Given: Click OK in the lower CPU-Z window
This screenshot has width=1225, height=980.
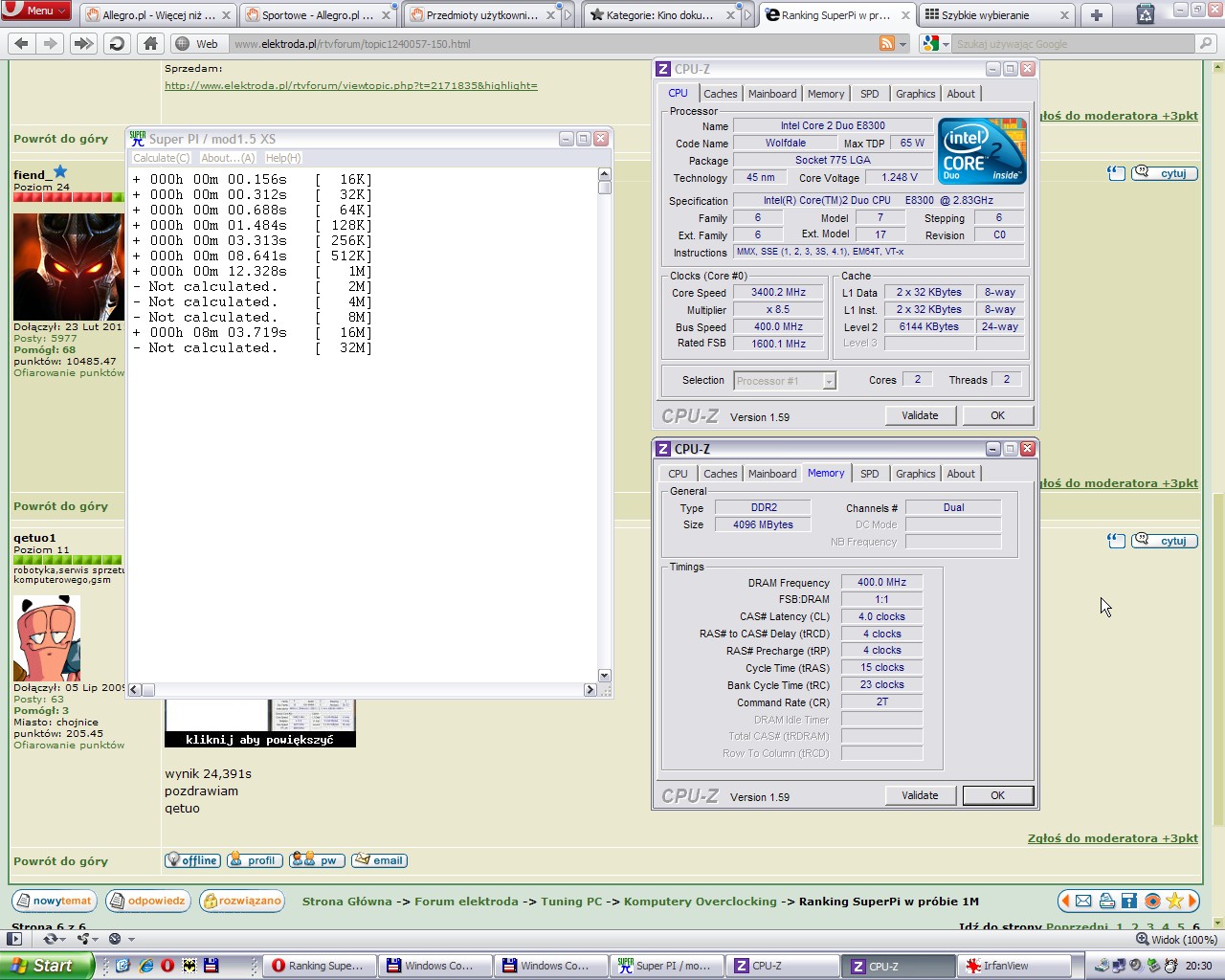Looking at the screenshot, I should pyautogui.click(x=997, y=795).
